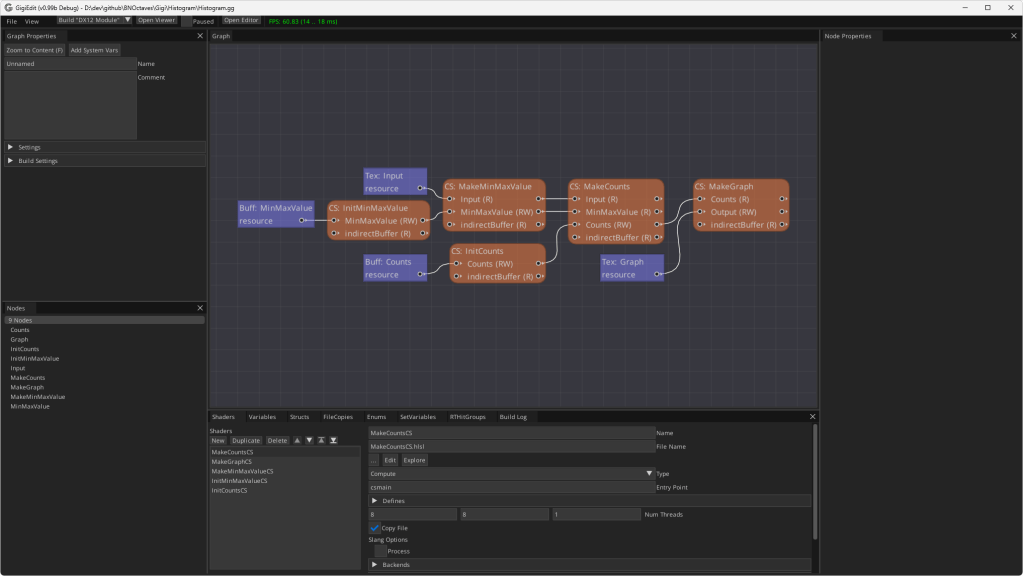The width and height of the screenshot is (1023, 576).
Task: Close the Graph Properties panel
Action: 200,36
